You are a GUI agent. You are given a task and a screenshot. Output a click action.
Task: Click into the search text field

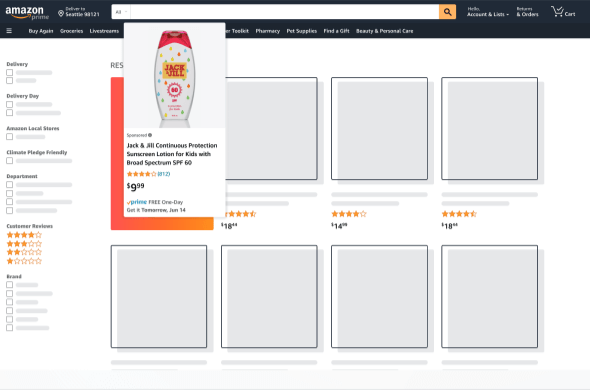point(284,12)
